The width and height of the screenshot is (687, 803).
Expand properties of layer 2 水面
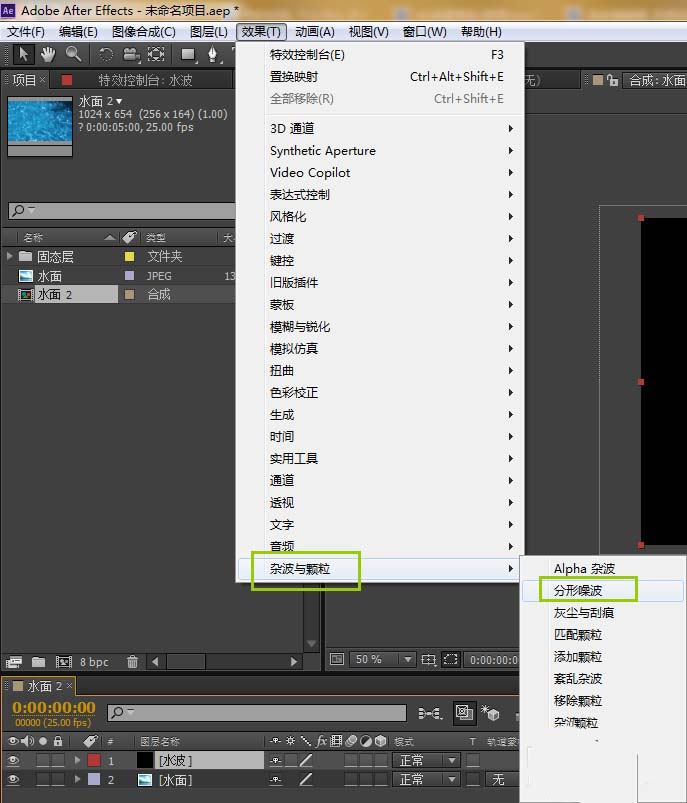(x=77, y=779)
